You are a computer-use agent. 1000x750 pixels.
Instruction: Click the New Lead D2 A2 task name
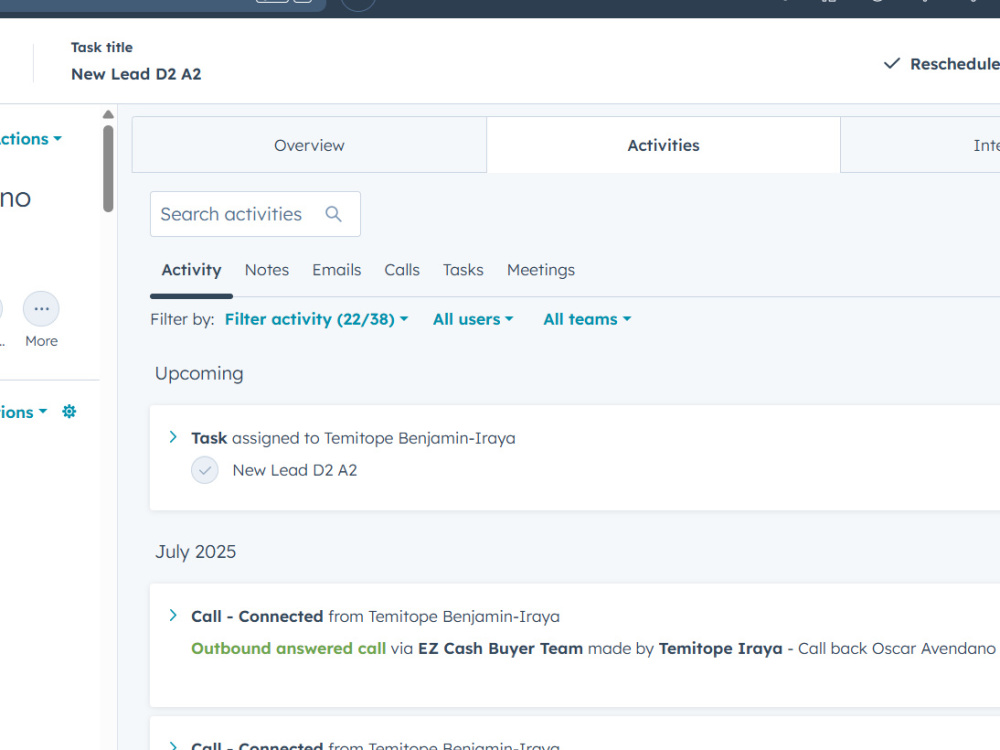click(x=295, y=471)
